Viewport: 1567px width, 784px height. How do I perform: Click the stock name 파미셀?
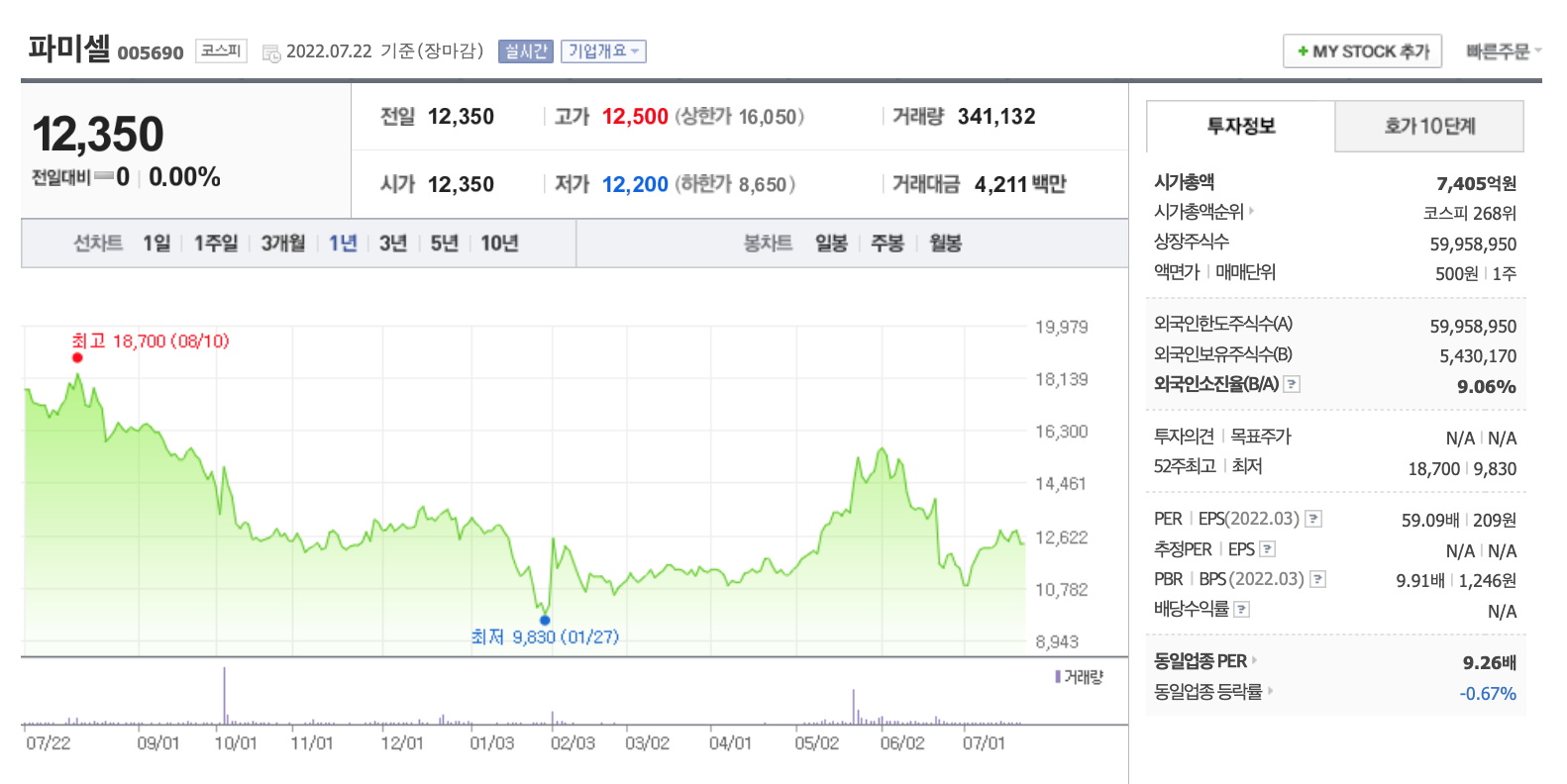[68, 49]
